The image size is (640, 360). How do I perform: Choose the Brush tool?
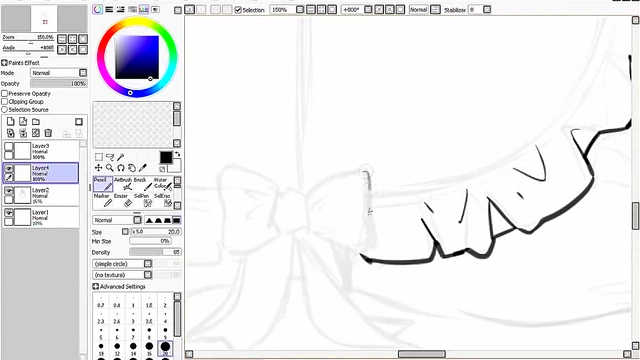coord(143,184)
